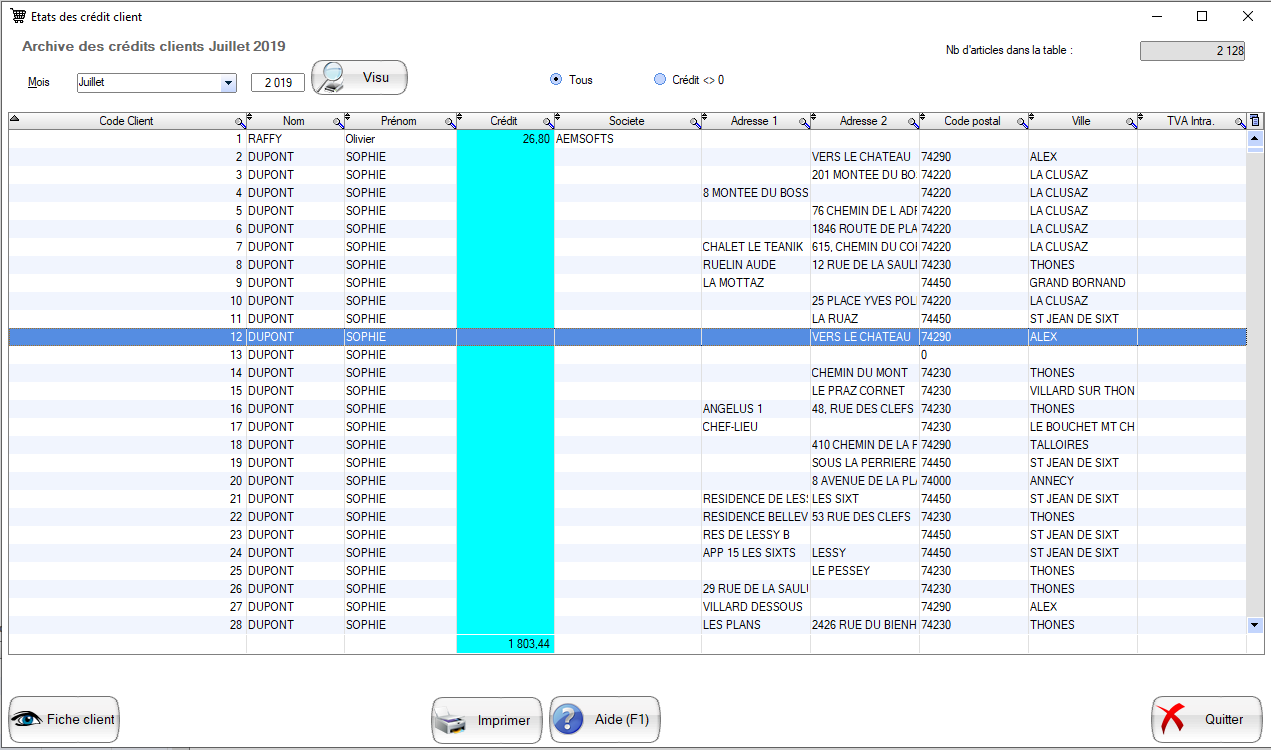Click the magnifier icon in Crédit column header
Screen dimensions: 1271x750
click(x=548, y=122)
